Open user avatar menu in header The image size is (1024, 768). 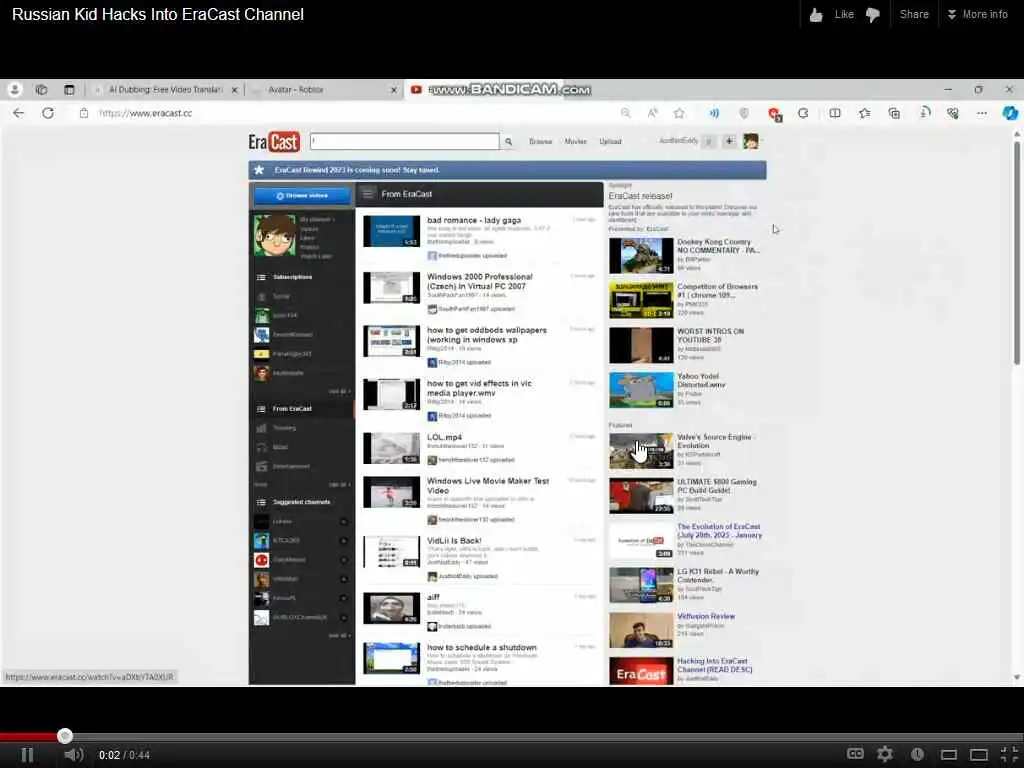click(x=750, y=141)
